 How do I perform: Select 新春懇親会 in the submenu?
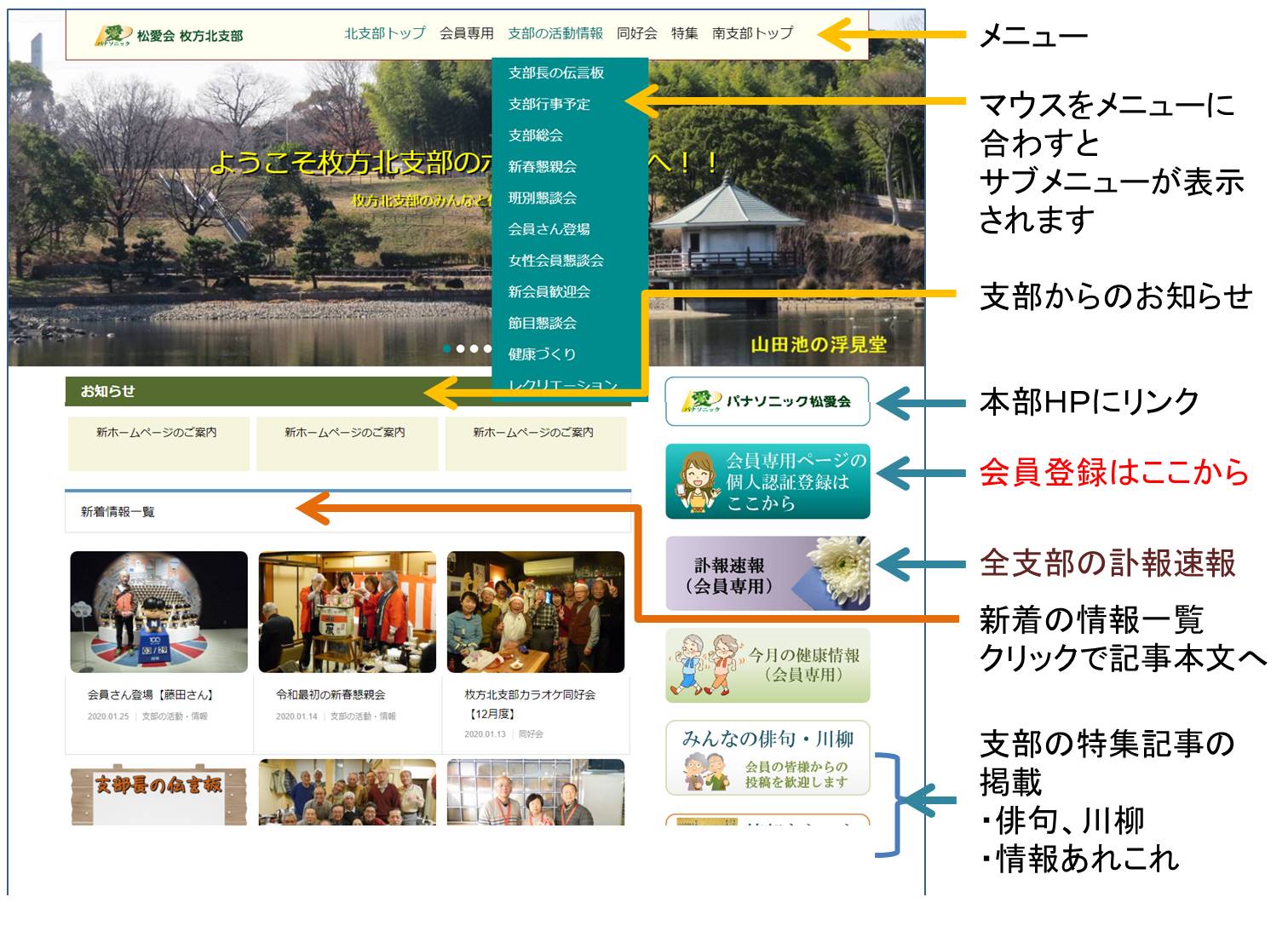coord(542,167)
